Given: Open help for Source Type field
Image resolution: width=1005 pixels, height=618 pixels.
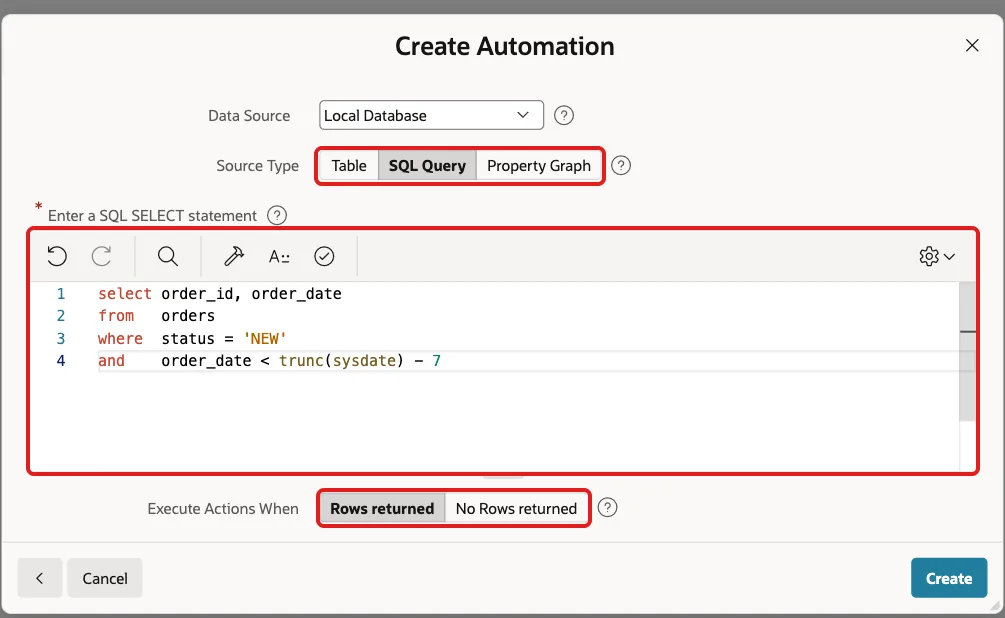Looking at the screenshot, I should 621,165.
